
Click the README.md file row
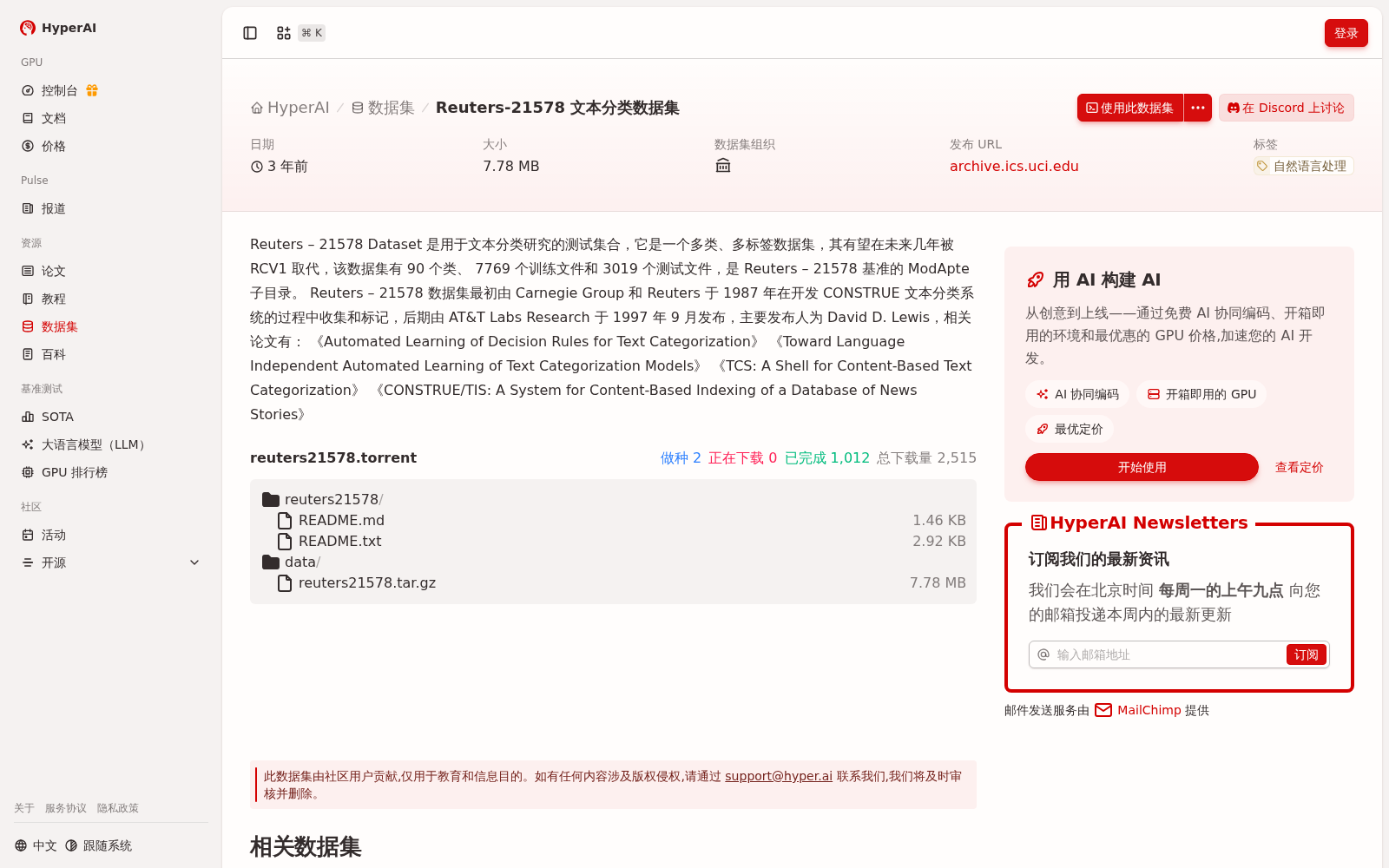click(613, 520)
